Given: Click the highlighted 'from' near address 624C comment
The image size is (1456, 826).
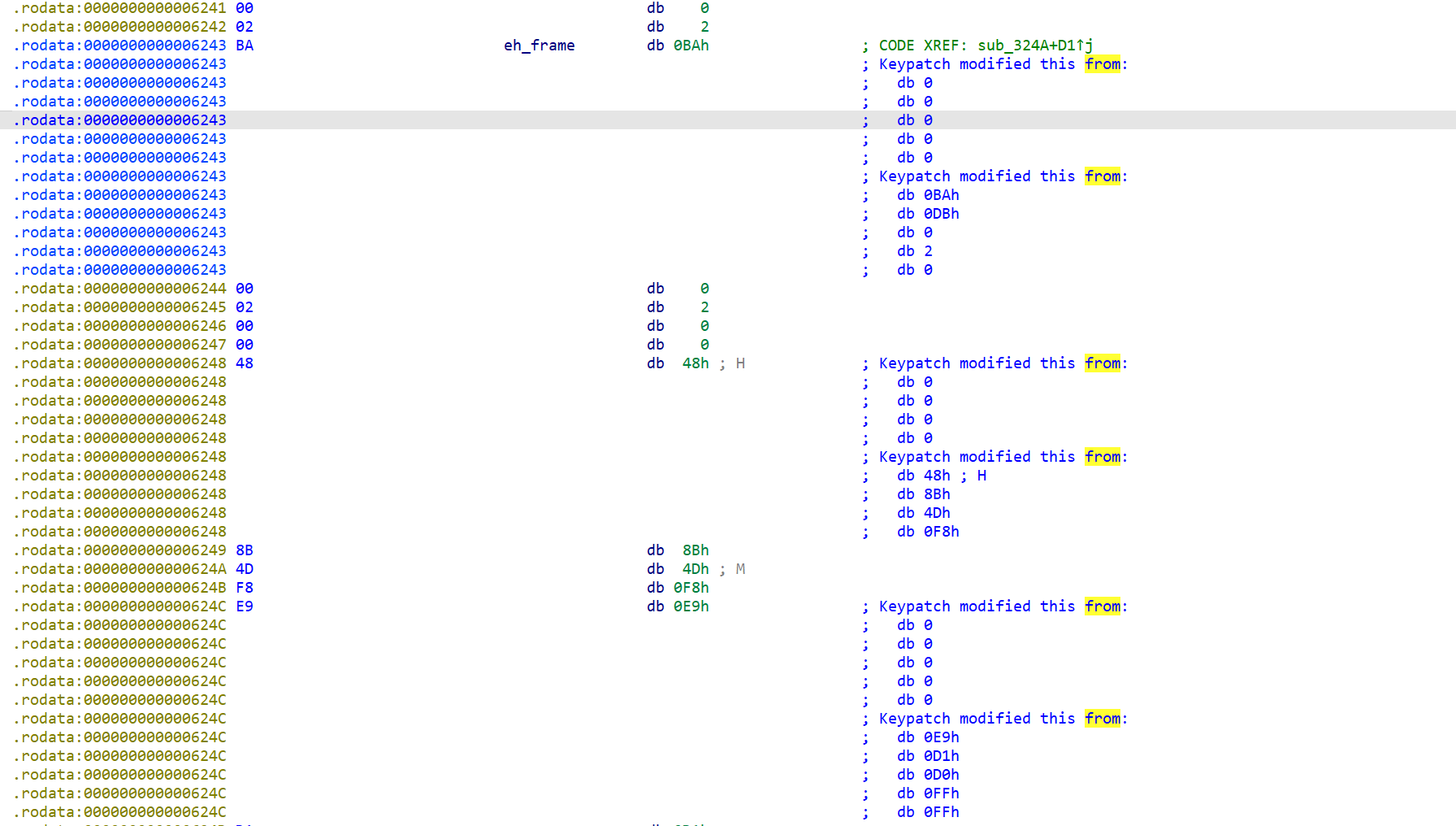Looking at the screenshot, I should [1103, 606].
